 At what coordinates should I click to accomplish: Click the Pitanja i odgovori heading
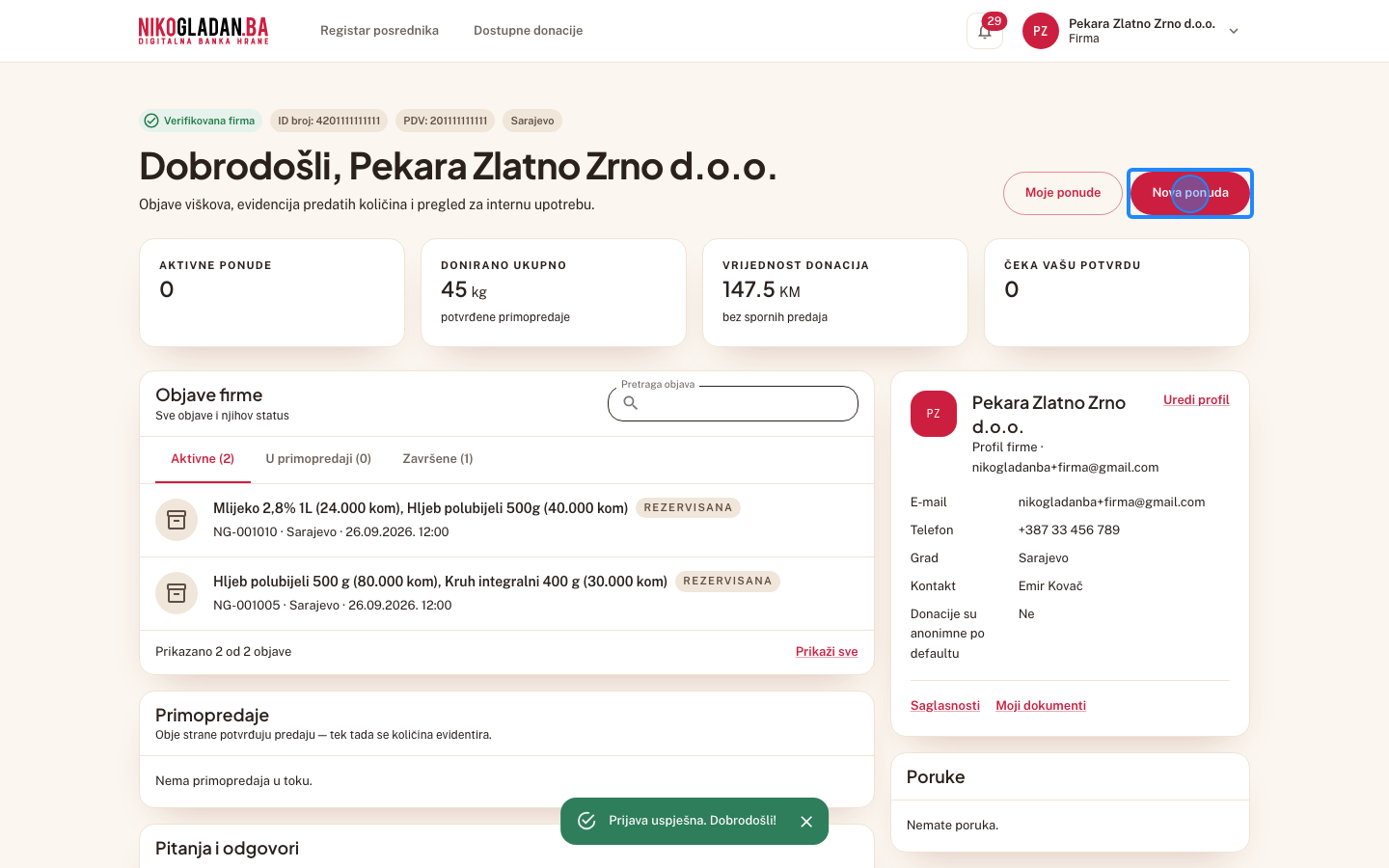[x=227, y=849]
